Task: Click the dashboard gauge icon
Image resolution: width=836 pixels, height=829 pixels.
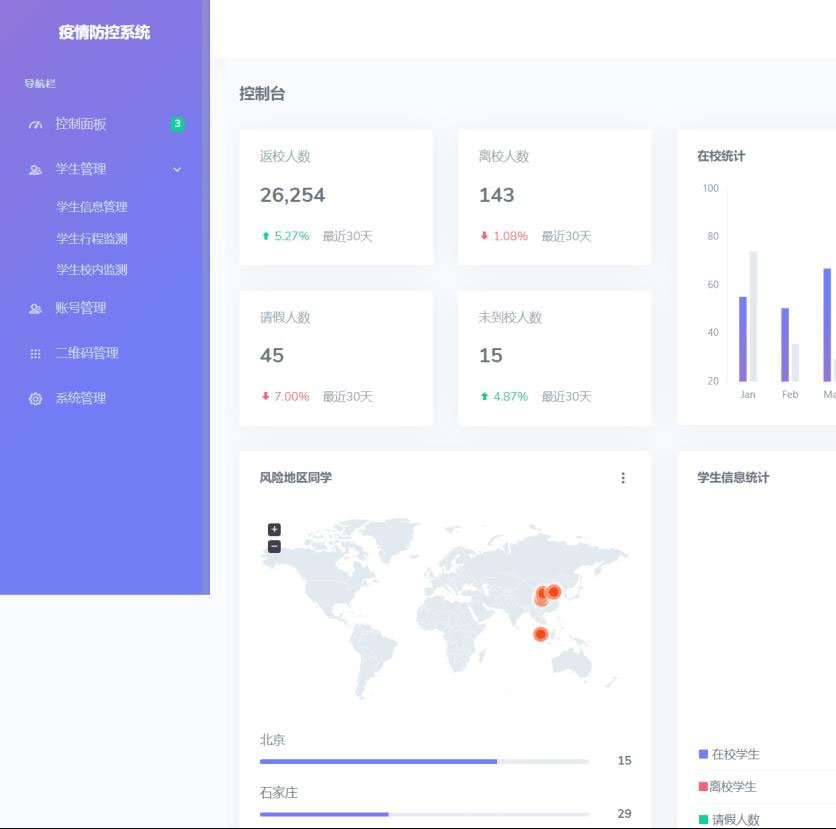Action: [35, 125]
